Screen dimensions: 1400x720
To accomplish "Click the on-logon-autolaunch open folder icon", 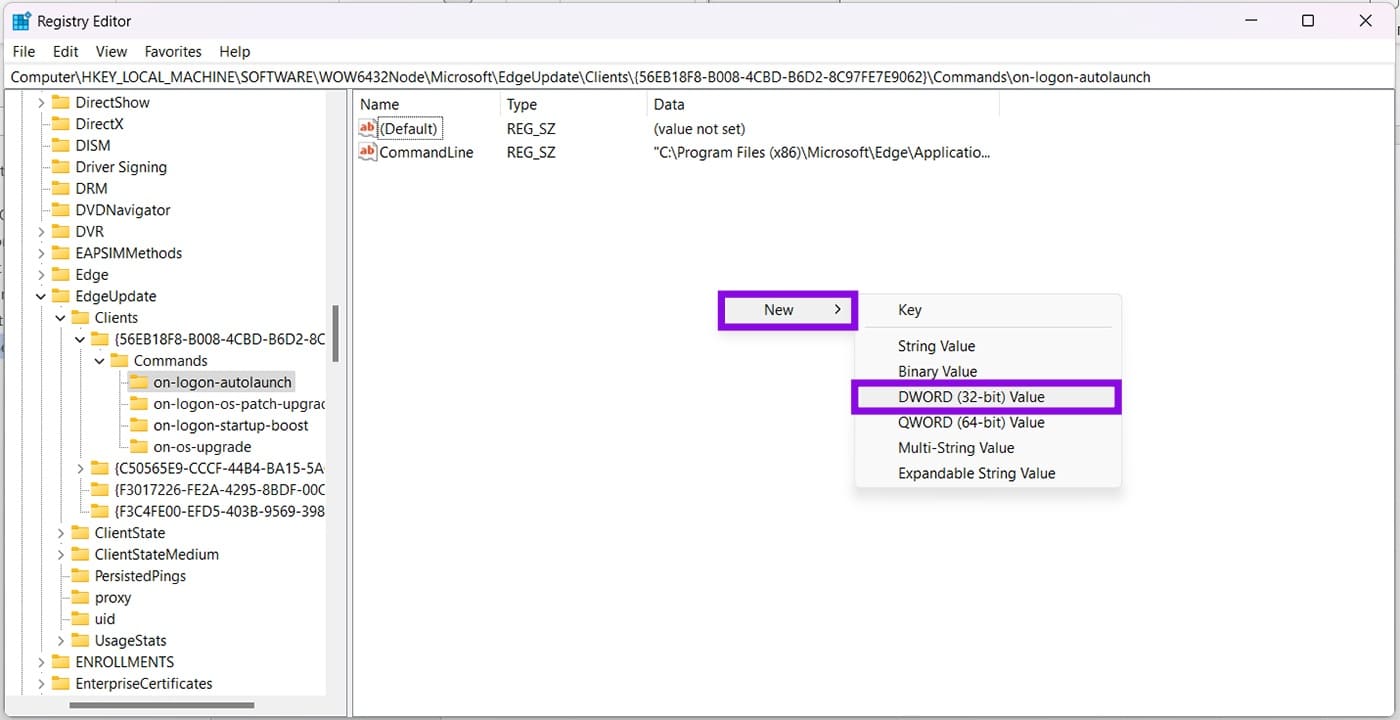I will (x=138, y=382).
